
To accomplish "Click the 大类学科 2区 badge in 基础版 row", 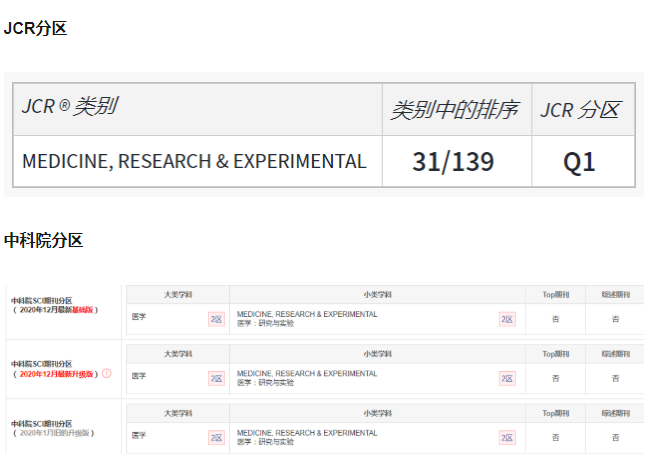I will [216, 319].
